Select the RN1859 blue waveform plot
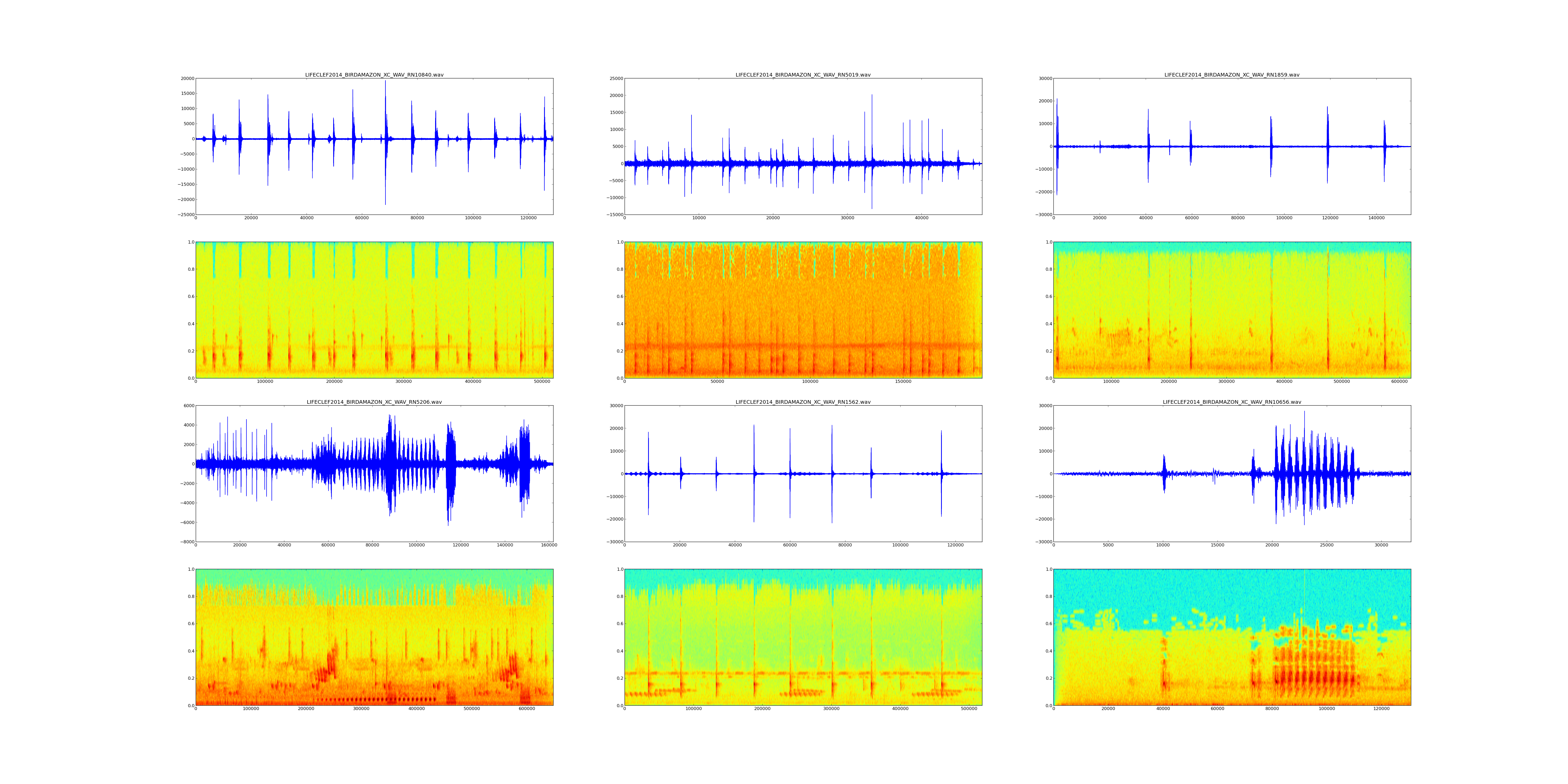 pos(1231,146)
